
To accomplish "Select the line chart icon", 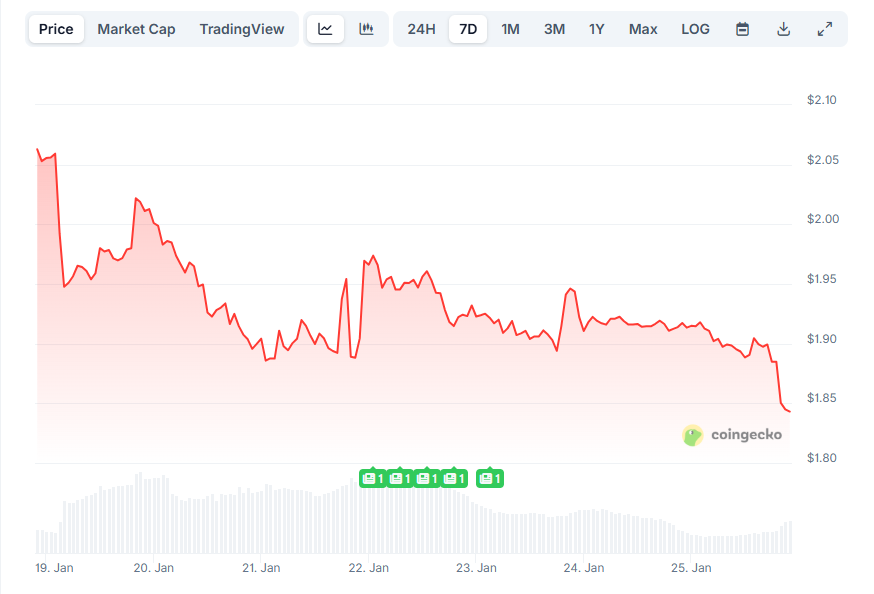I will 325,29.
